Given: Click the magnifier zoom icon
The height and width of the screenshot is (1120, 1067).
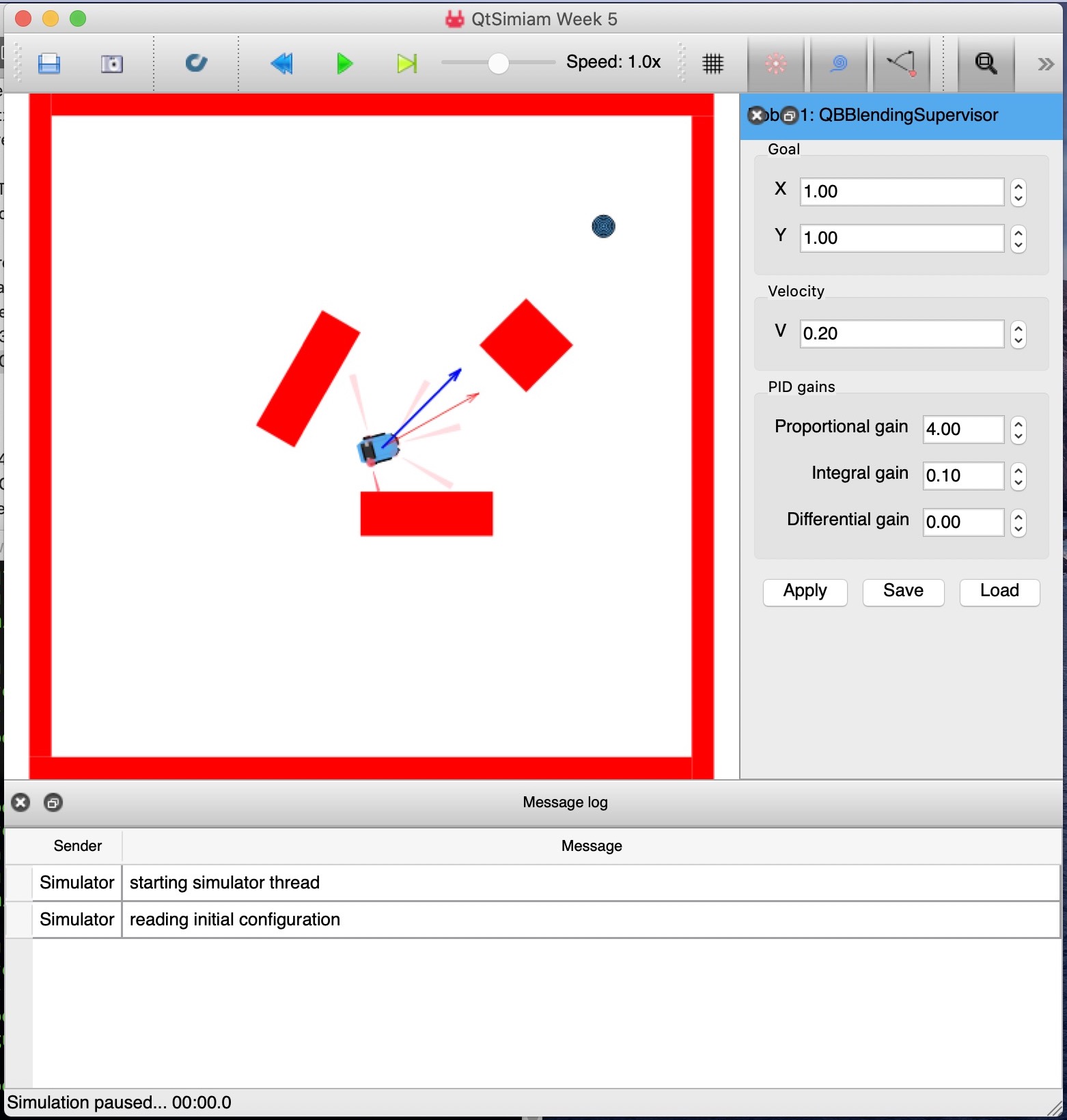Looking at the screenshot, I should (x=986, y=64).
